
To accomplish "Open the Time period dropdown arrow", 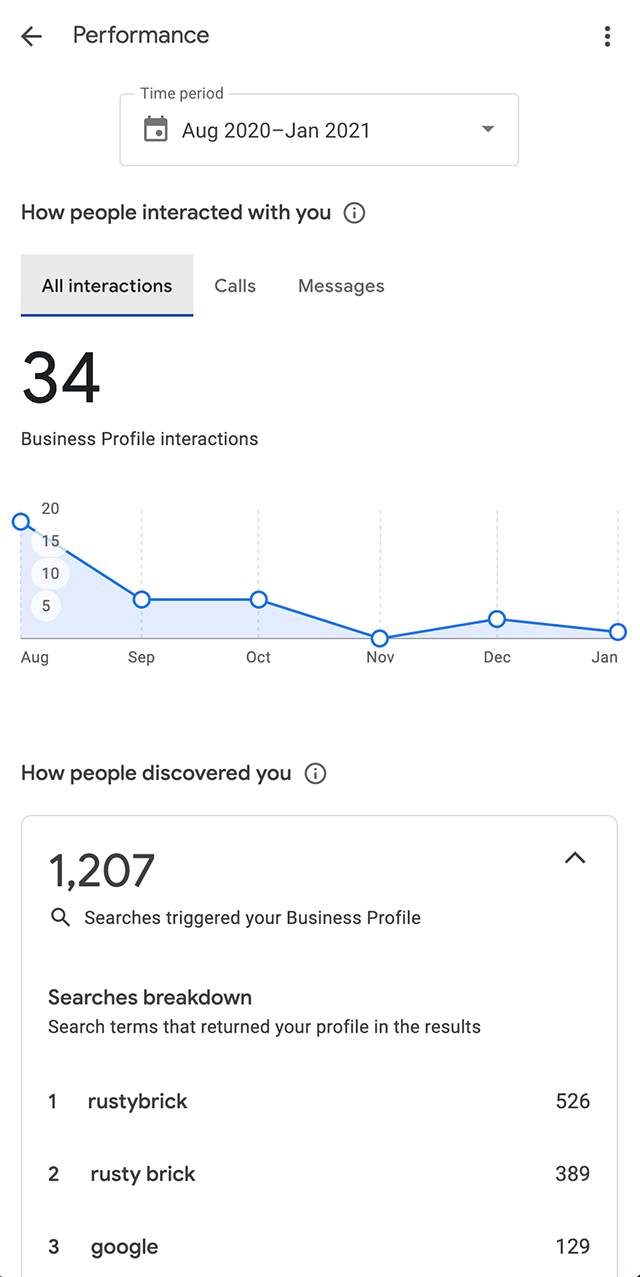I will 488,129.
